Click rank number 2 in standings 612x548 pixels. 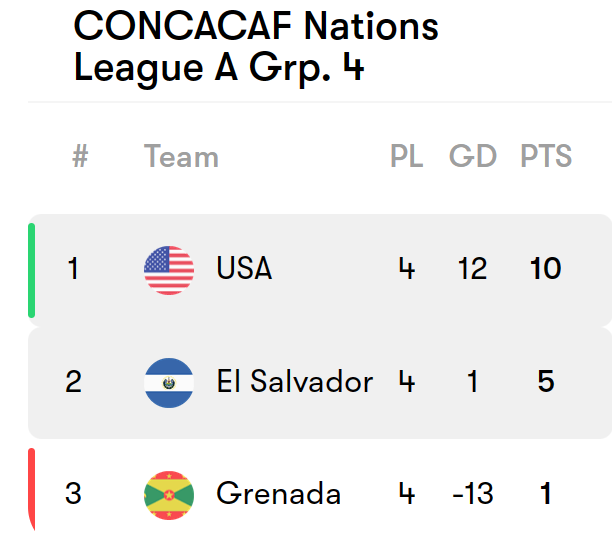tap(73, 382)
